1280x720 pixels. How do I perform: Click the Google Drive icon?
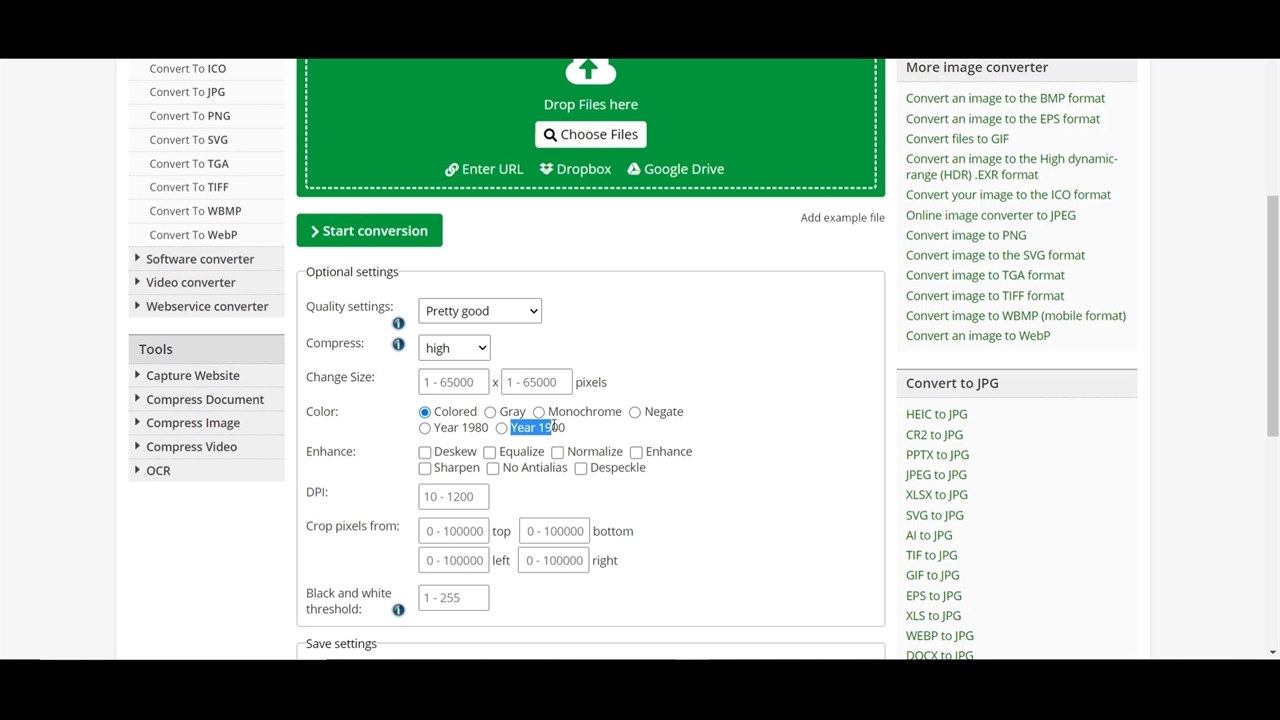[x=633, y=169]
